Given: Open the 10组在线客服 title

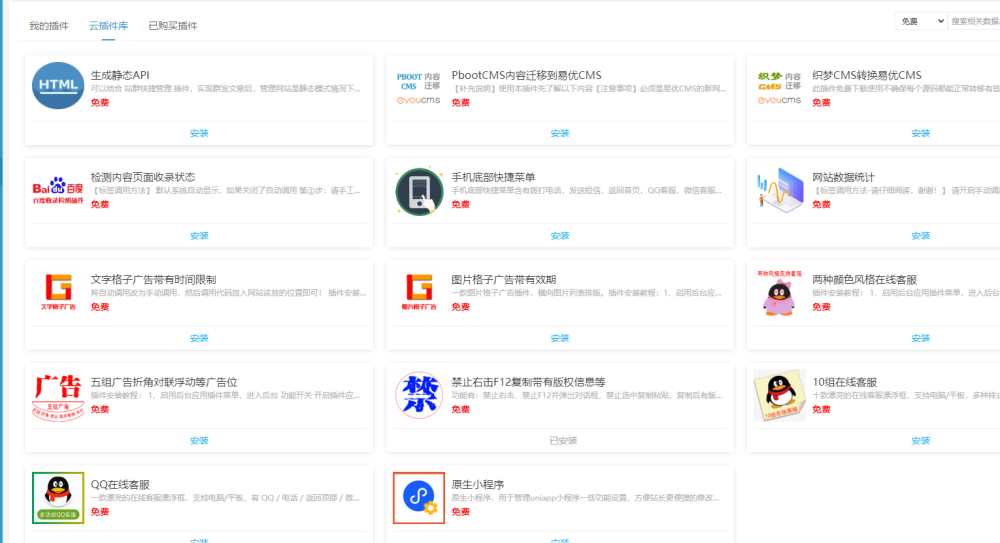Looking at the screenshot, I should (x=844, y=382).
